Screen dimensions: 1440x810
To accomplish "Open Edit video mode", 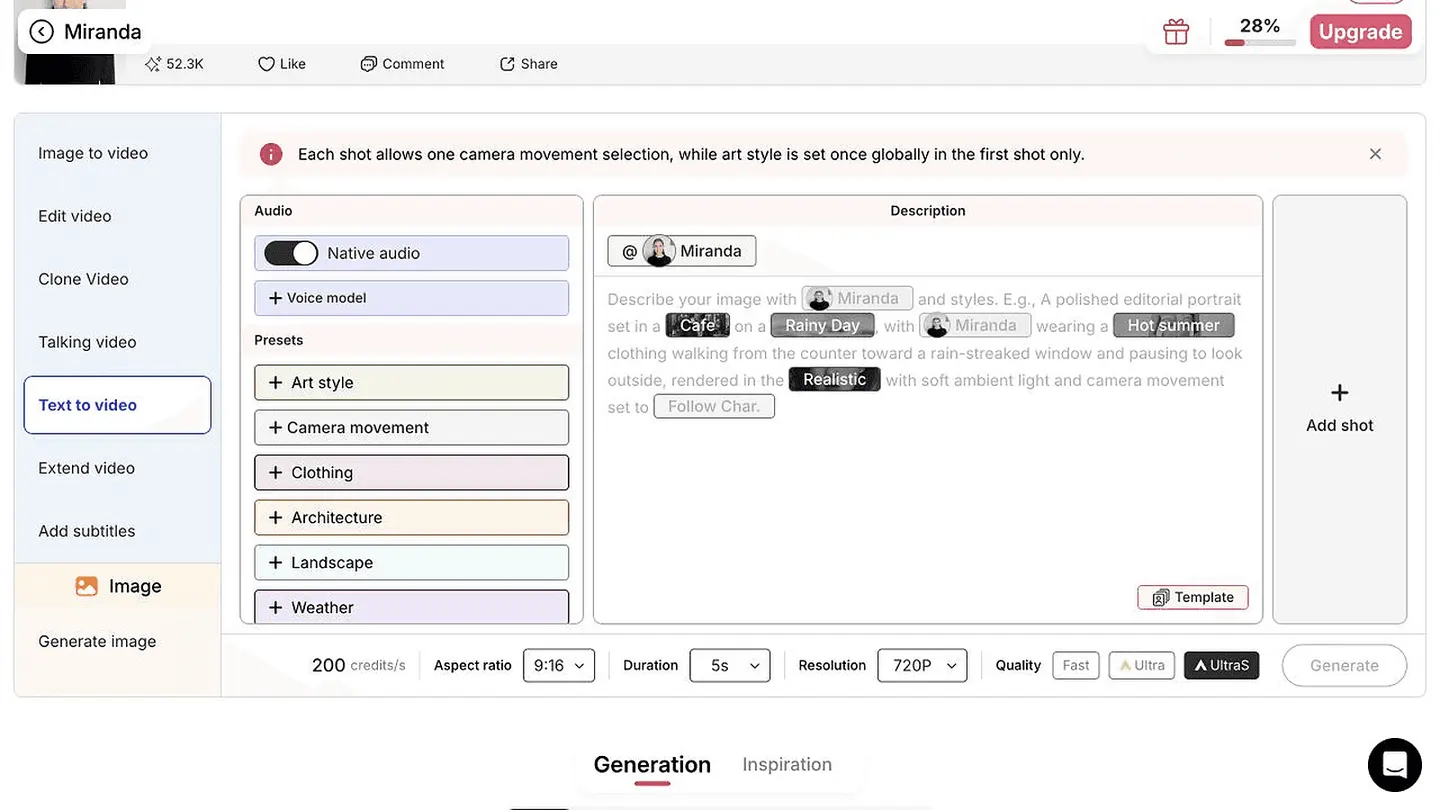I will tap(75, 216).
